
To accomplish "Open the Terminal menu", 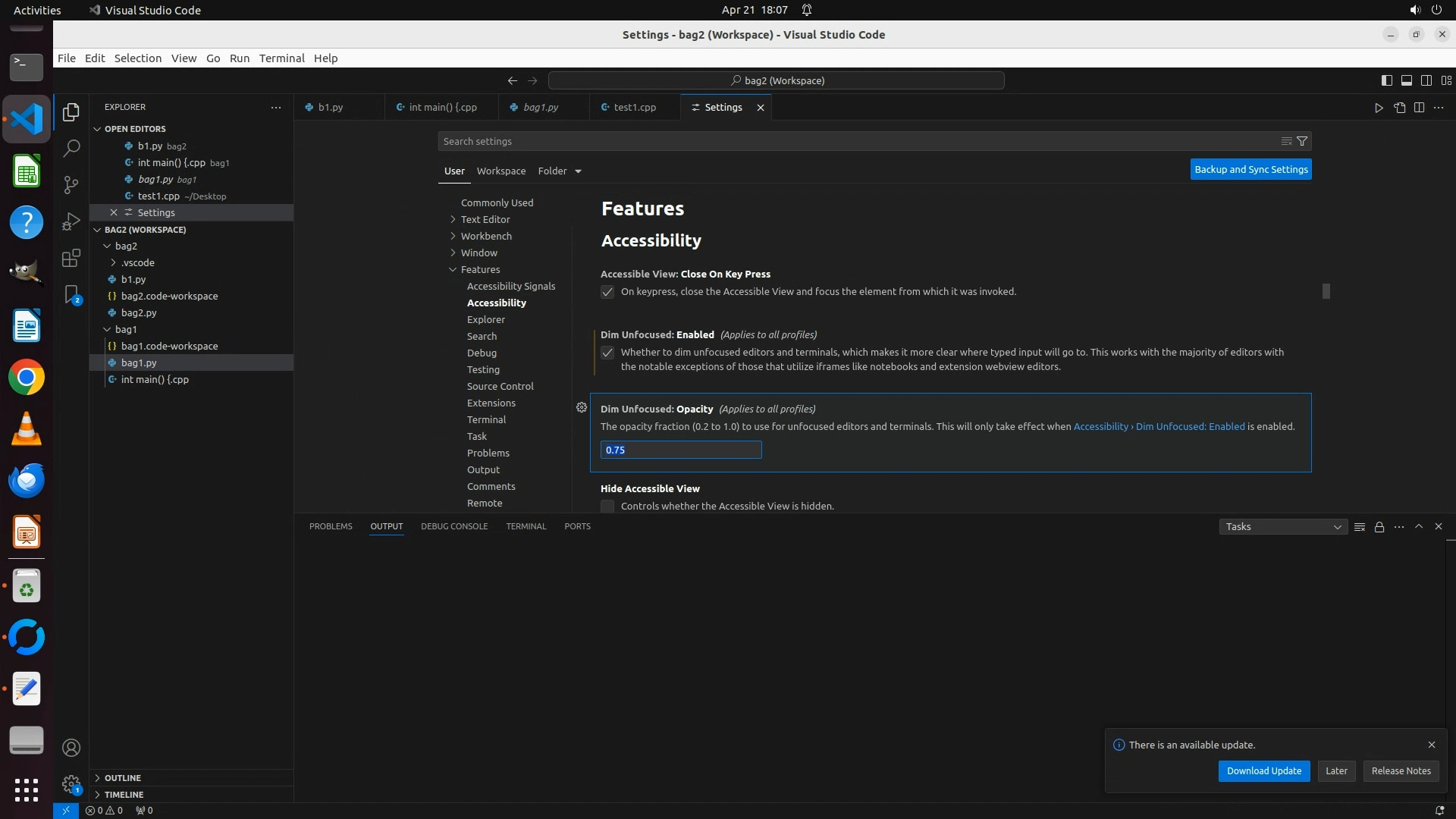I will (281, 58).
